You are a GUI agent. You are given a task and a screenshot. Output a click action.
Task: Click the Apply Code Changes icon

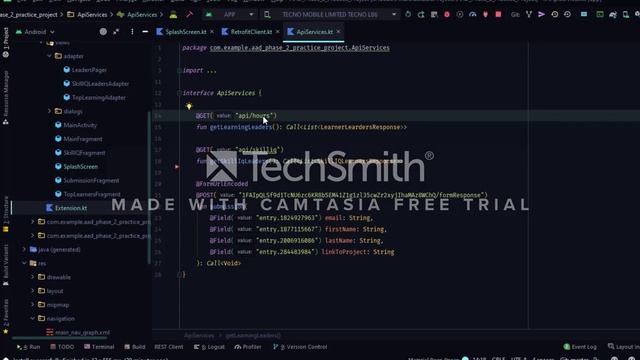434,15
